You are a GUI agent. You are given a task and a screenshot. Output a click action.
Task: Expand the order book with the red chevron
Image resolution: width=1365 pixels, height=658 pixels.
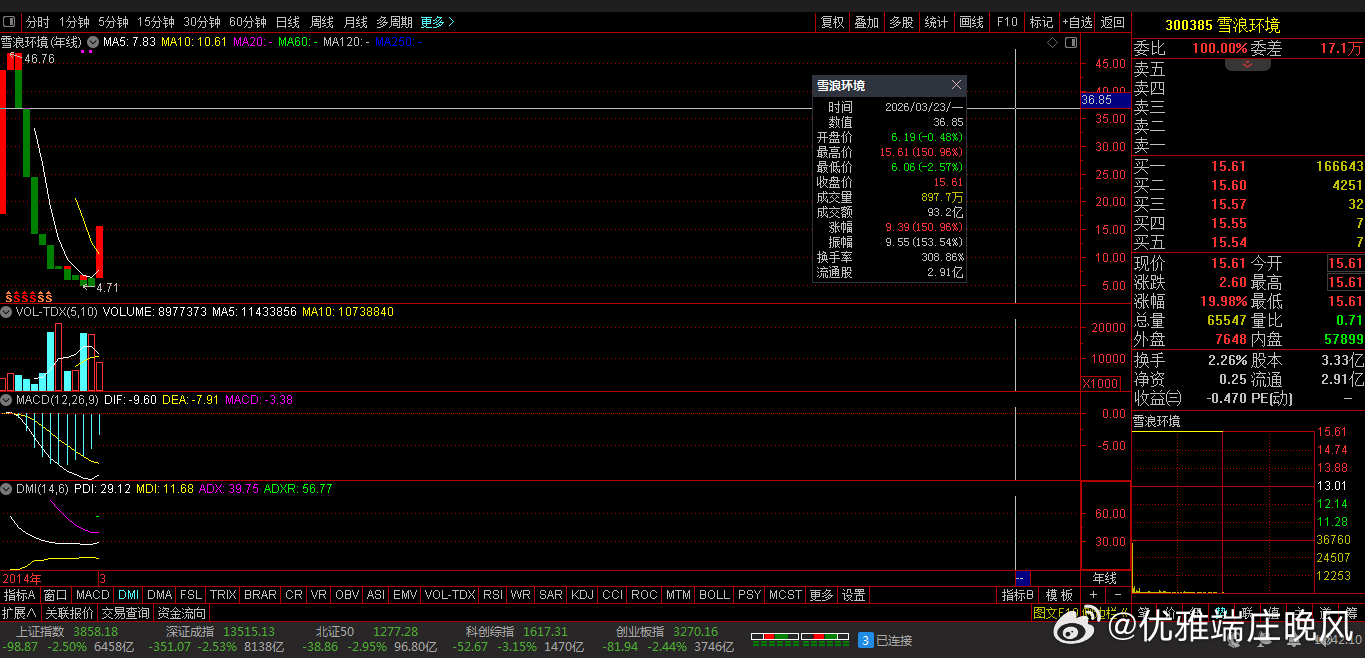(1247, 64)
